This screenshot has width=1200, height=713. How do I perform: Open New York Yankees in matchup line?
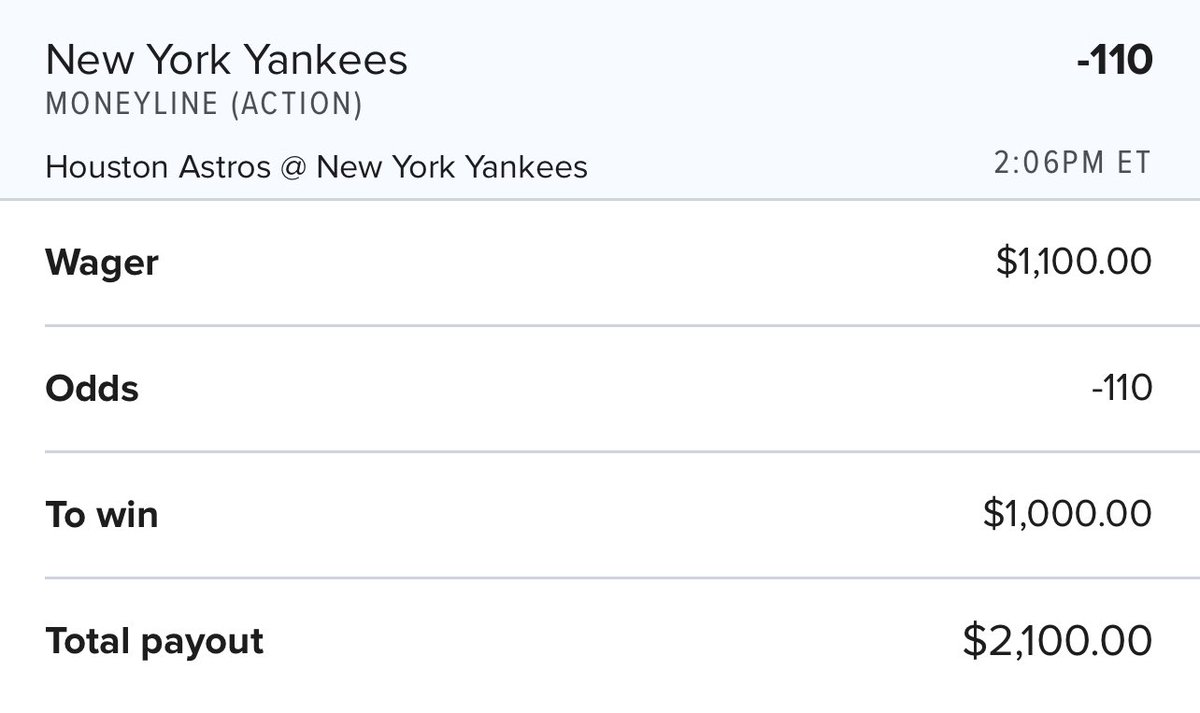pos(451,166)
